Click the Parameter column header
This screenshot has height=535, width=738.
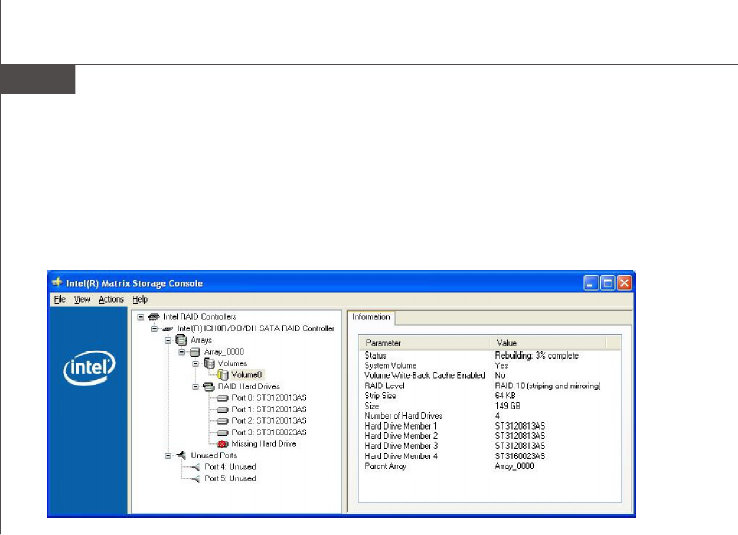[x=425, y=343]
